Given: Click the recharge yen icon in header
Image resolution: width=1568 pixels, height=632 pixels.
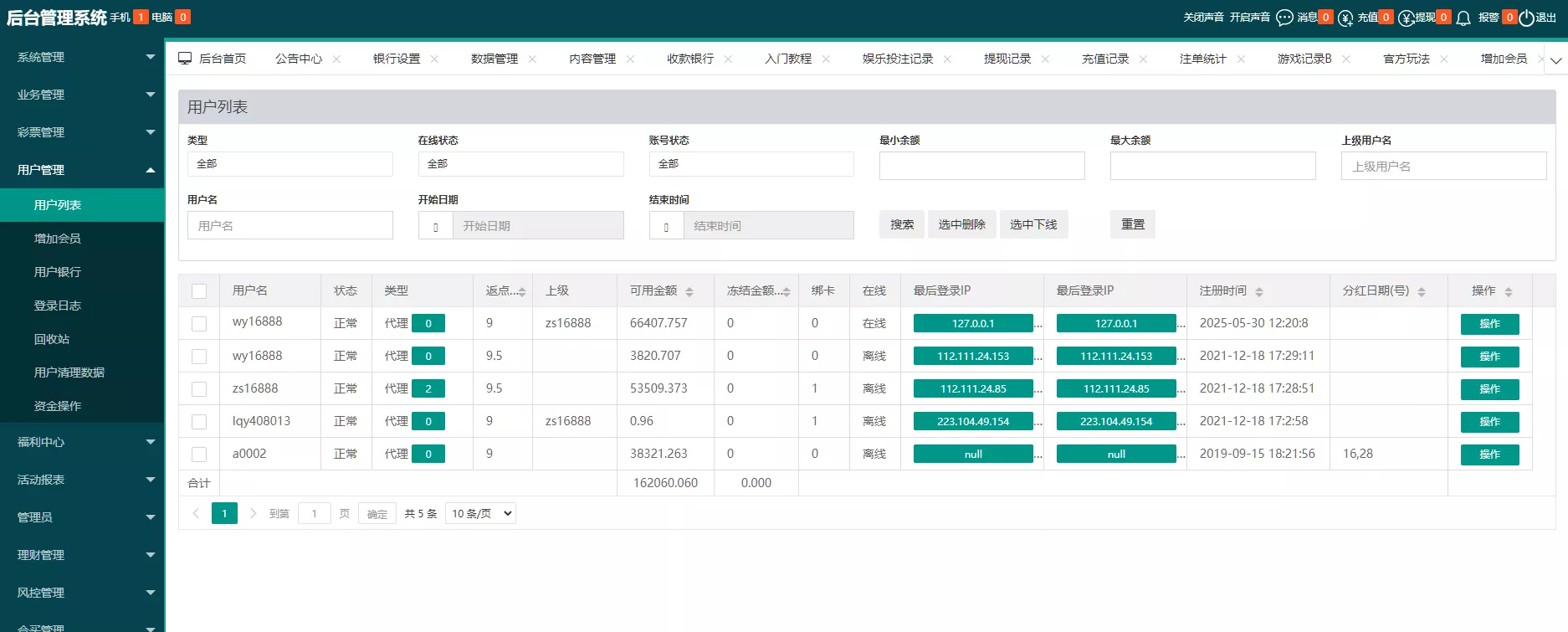Looking at the screenshot, I should 1345,18.
